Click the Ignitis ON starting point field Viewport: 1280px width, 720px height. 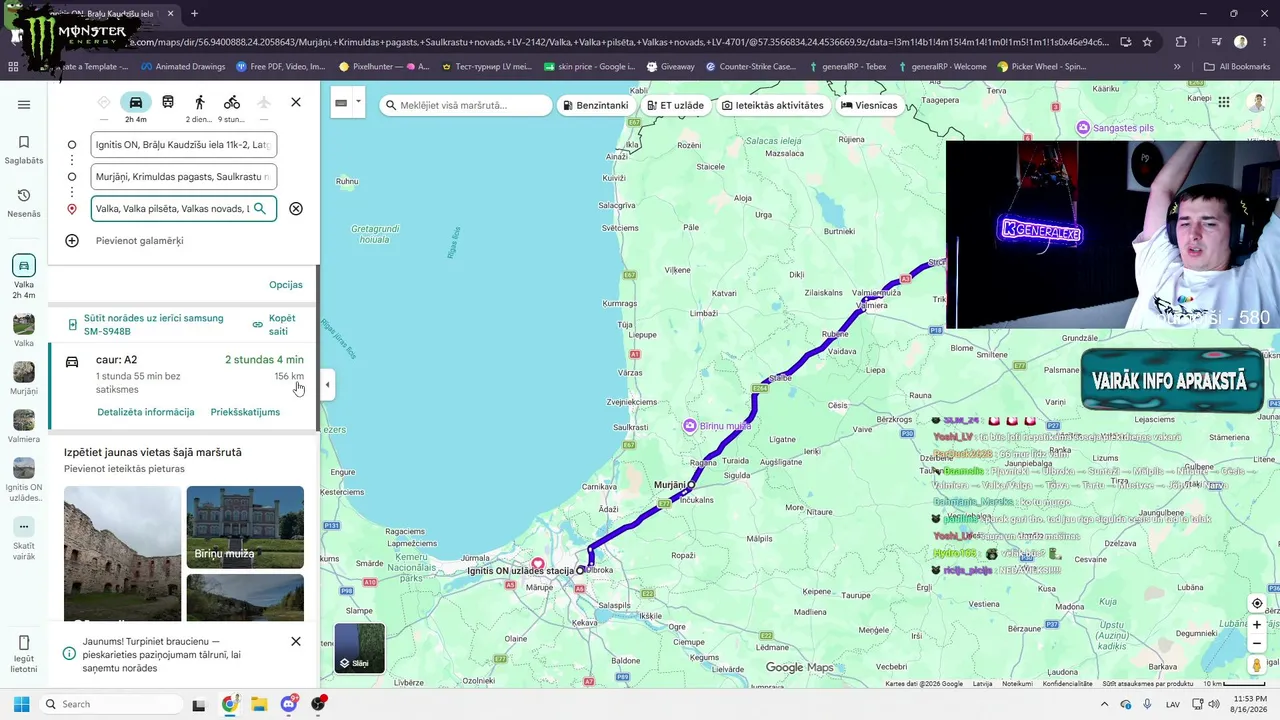(183, 145)
